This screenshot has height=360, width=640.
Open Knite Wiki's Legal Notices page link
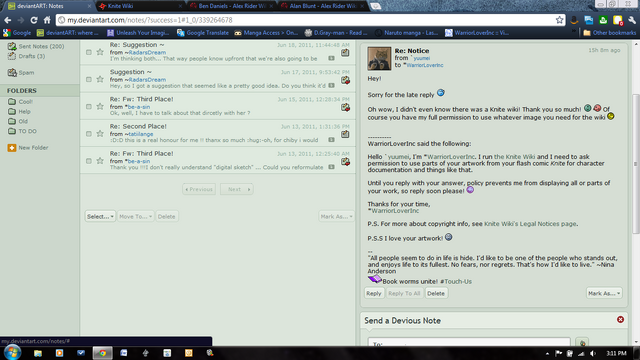pos(530,224)
